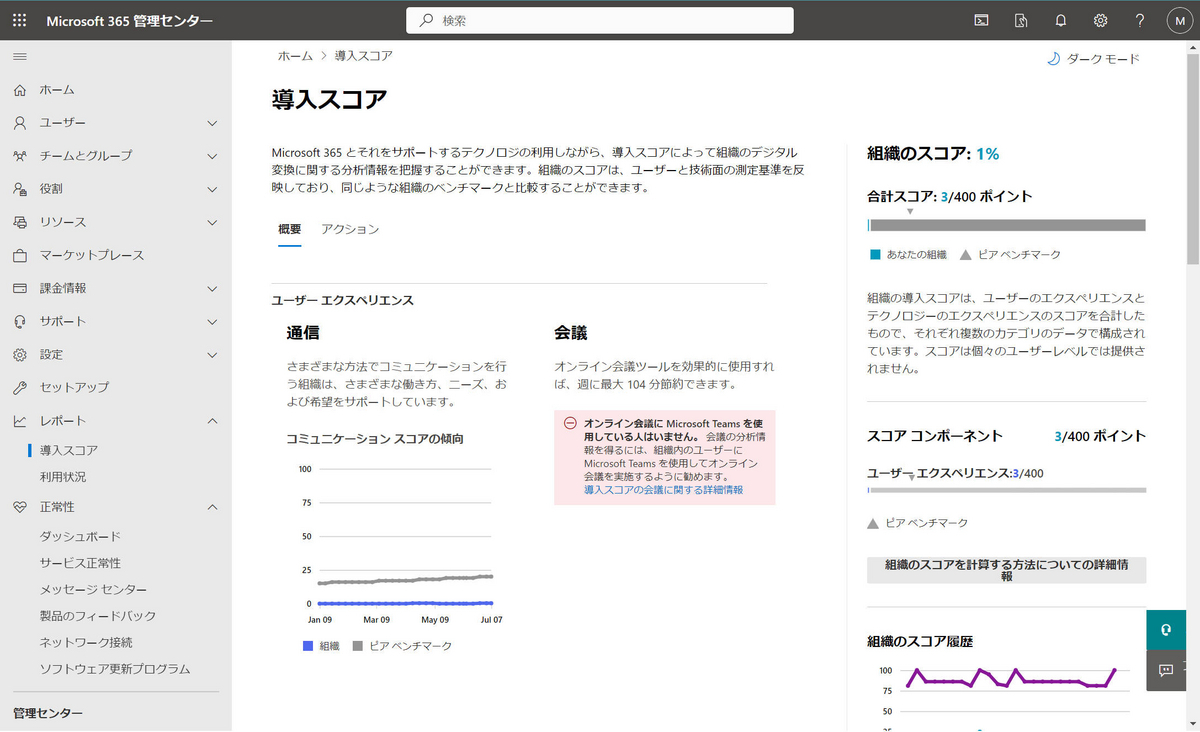
Task: Open account manager avatar M
Action: (1181, 20)
